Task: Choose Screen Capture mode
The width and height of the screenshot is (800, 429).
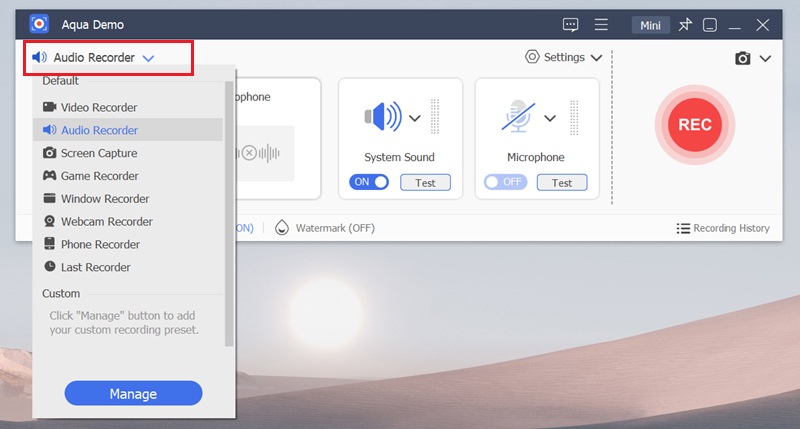Action: [128, 153]
